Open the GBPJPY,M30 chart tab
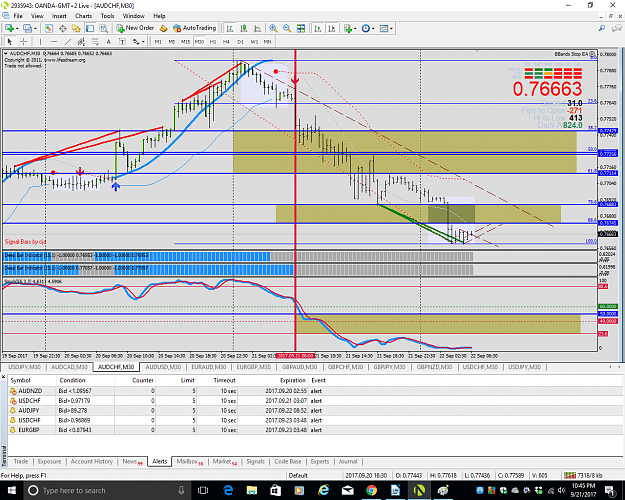The image size is (625, 500). [389, 367]
